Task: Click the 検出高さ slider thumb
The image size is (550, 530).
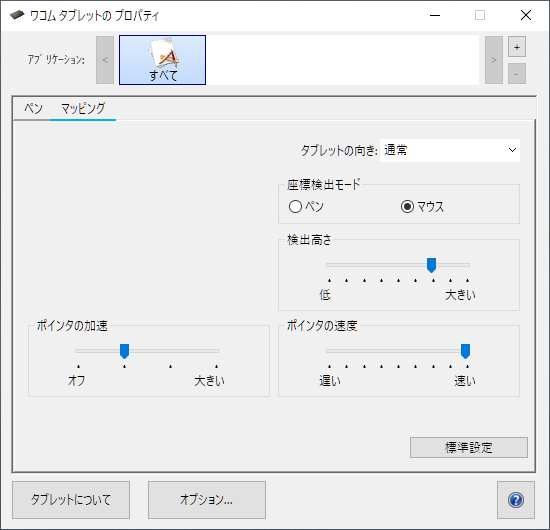Action: click(x=431, y=265)
